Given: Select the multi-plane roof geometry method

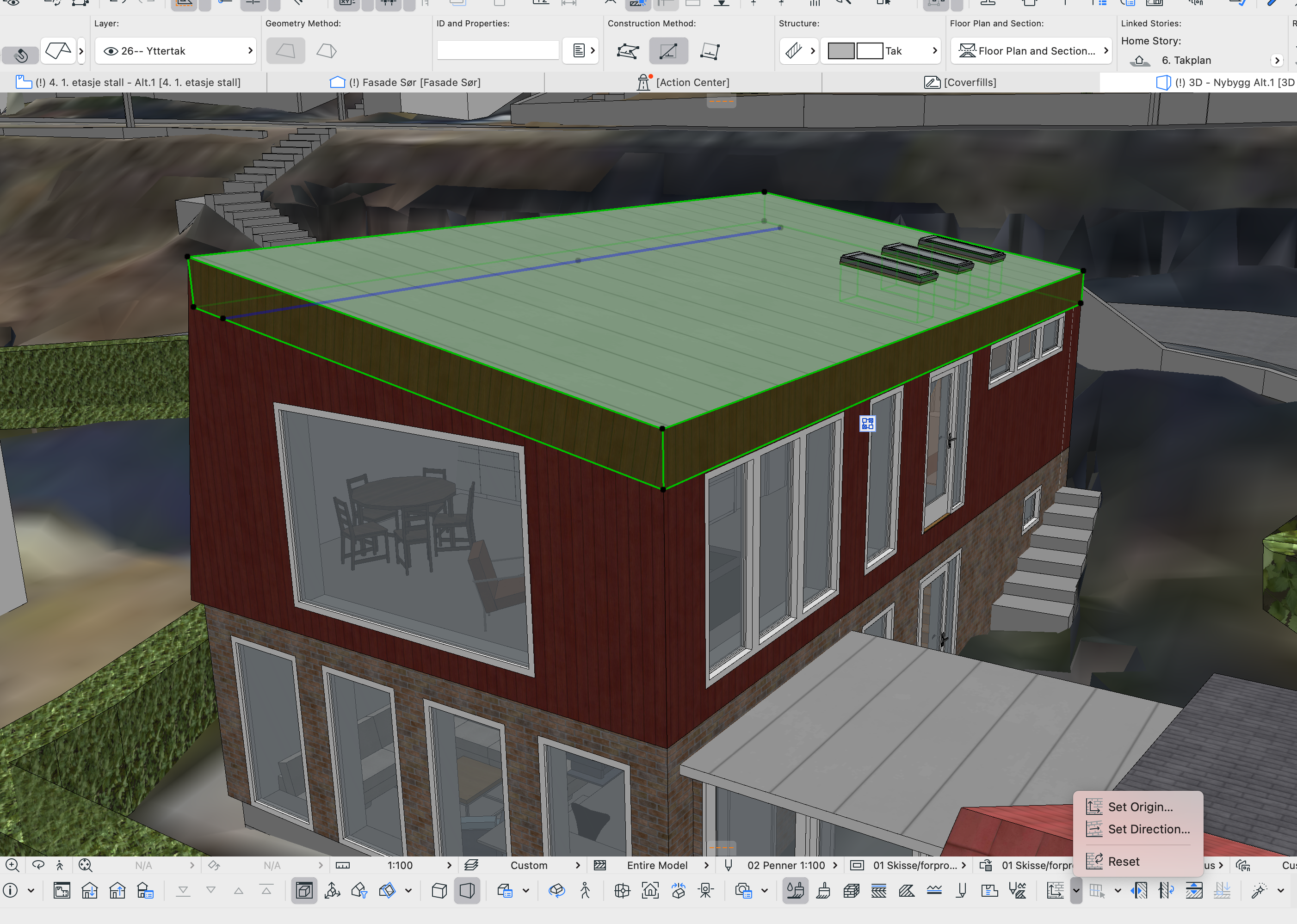Looking at the screenshot, I should point(327,51).
